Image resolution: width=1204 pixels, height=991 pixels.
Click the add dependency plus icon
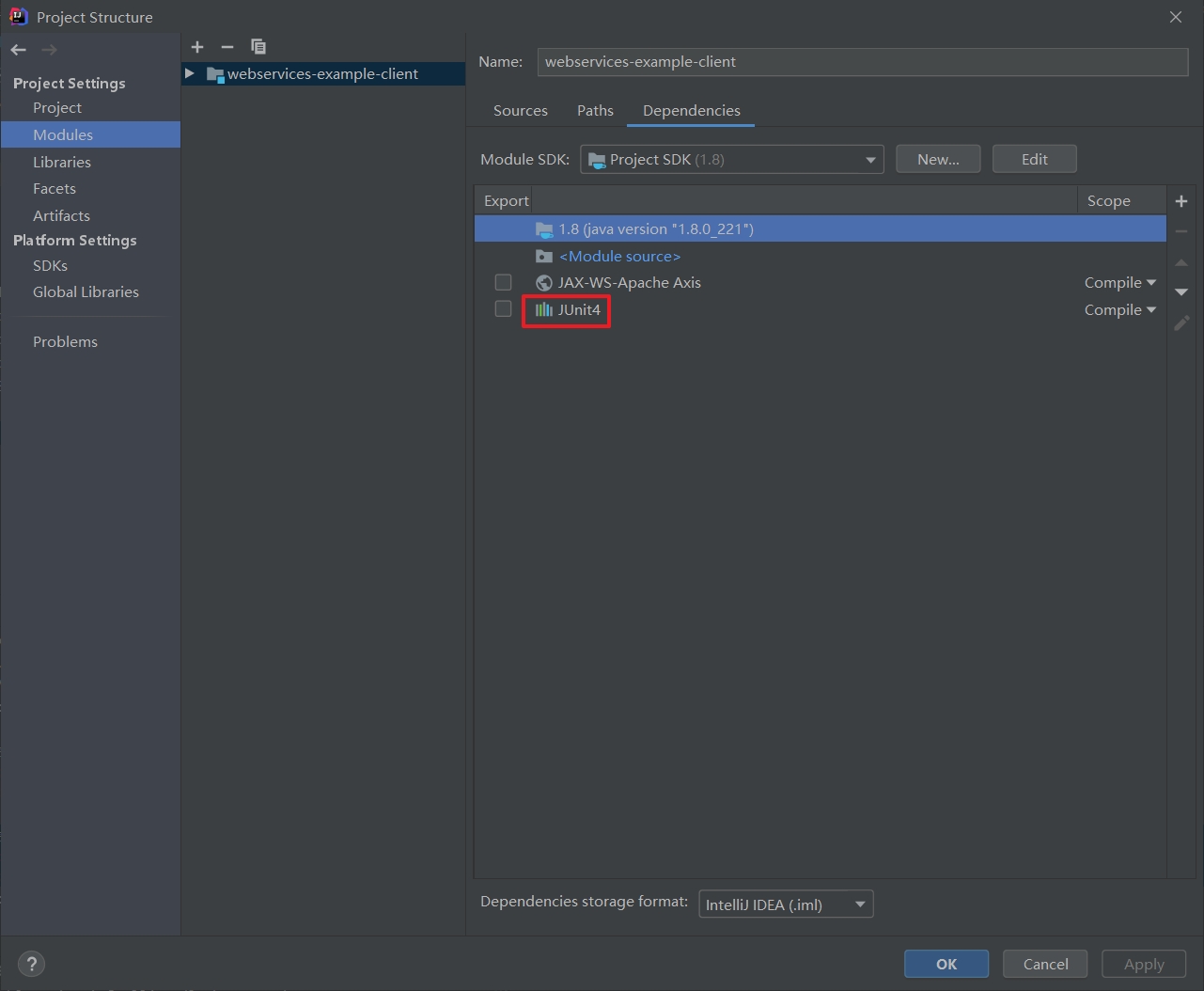point(1181,200)
